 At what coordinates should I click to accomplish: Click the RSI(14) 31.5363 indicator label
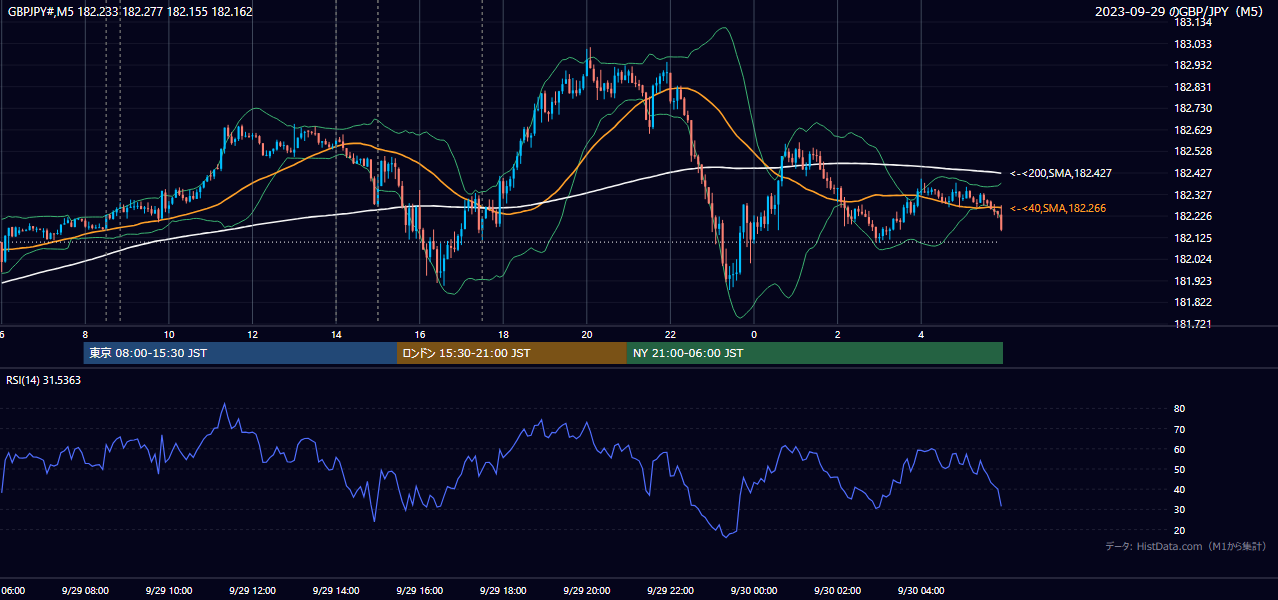(x=44, y=380)
